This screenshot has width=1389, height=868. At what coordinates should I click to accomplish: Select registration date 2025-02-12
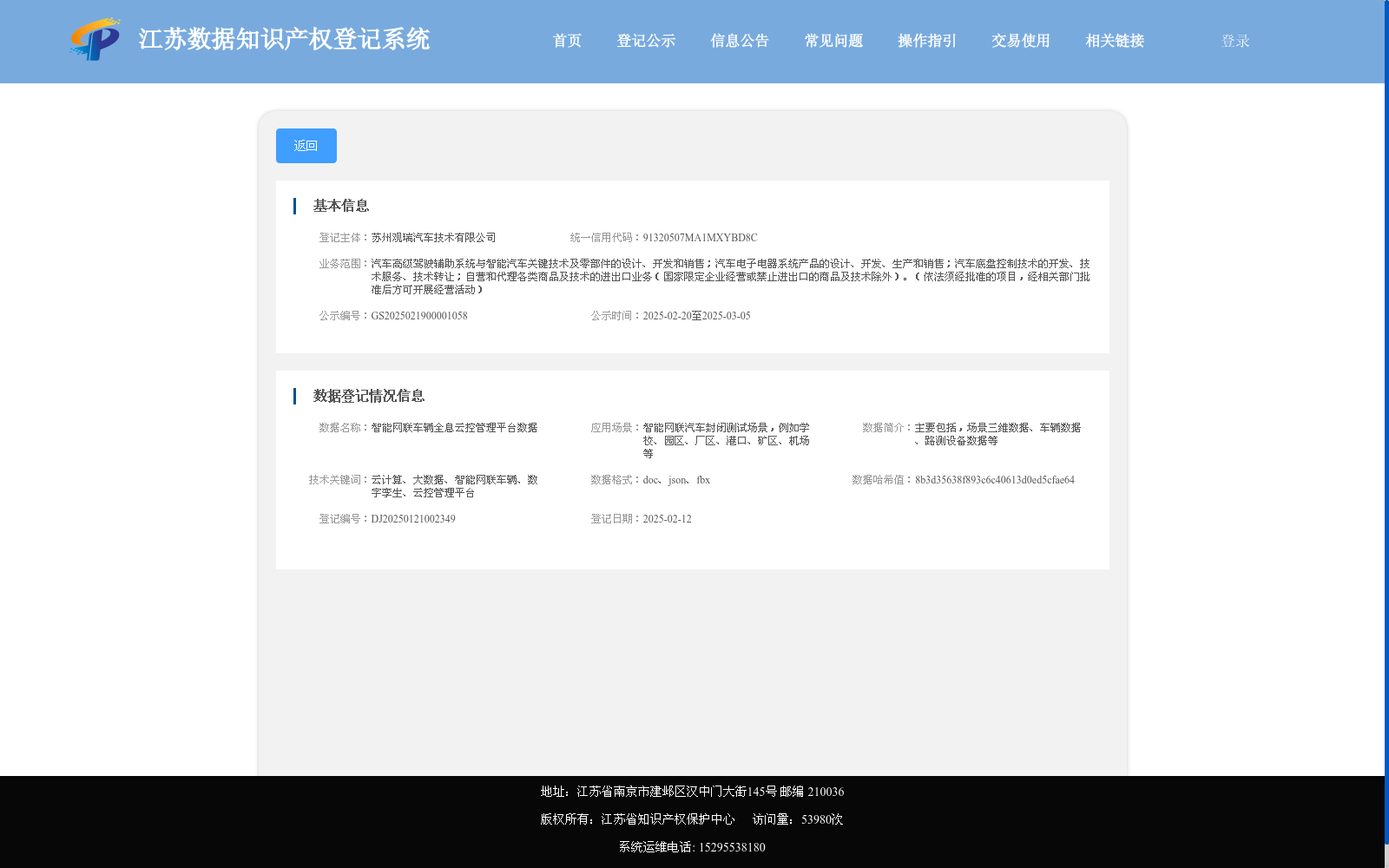coord(667,519)
